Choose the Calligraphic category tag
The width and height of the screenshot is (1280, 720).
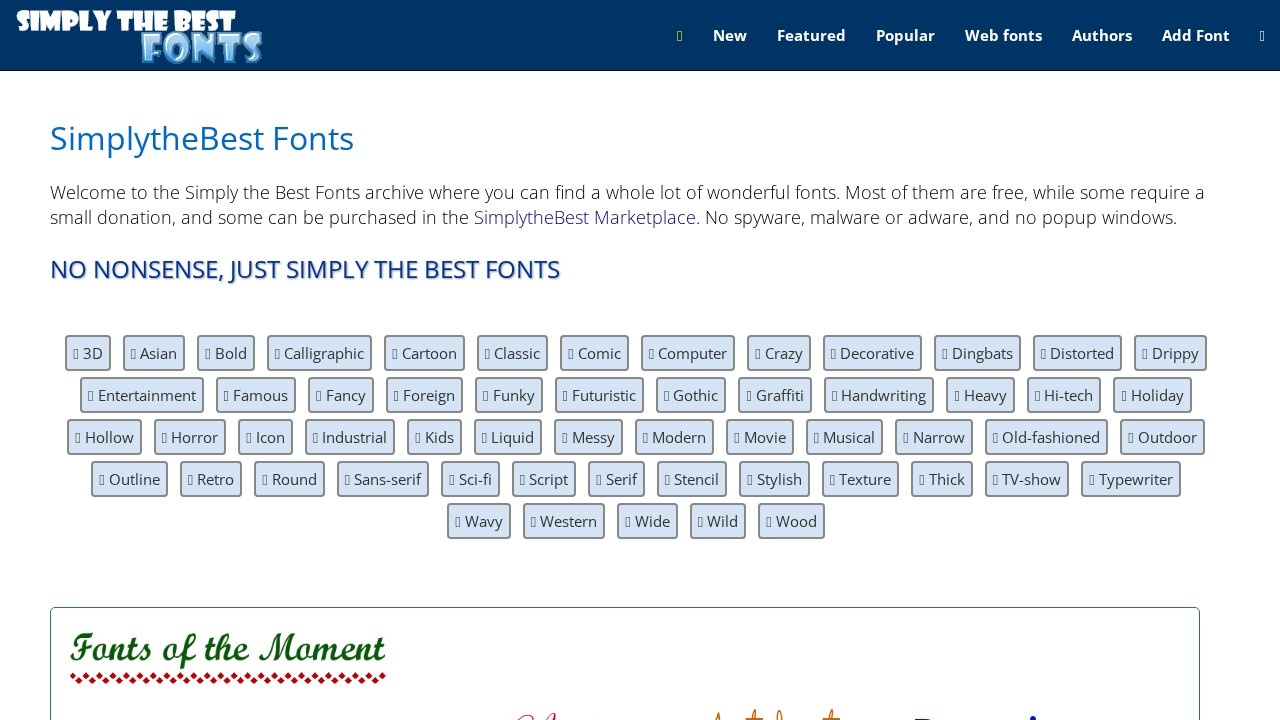pyautogui.click(x=319, y=353)
